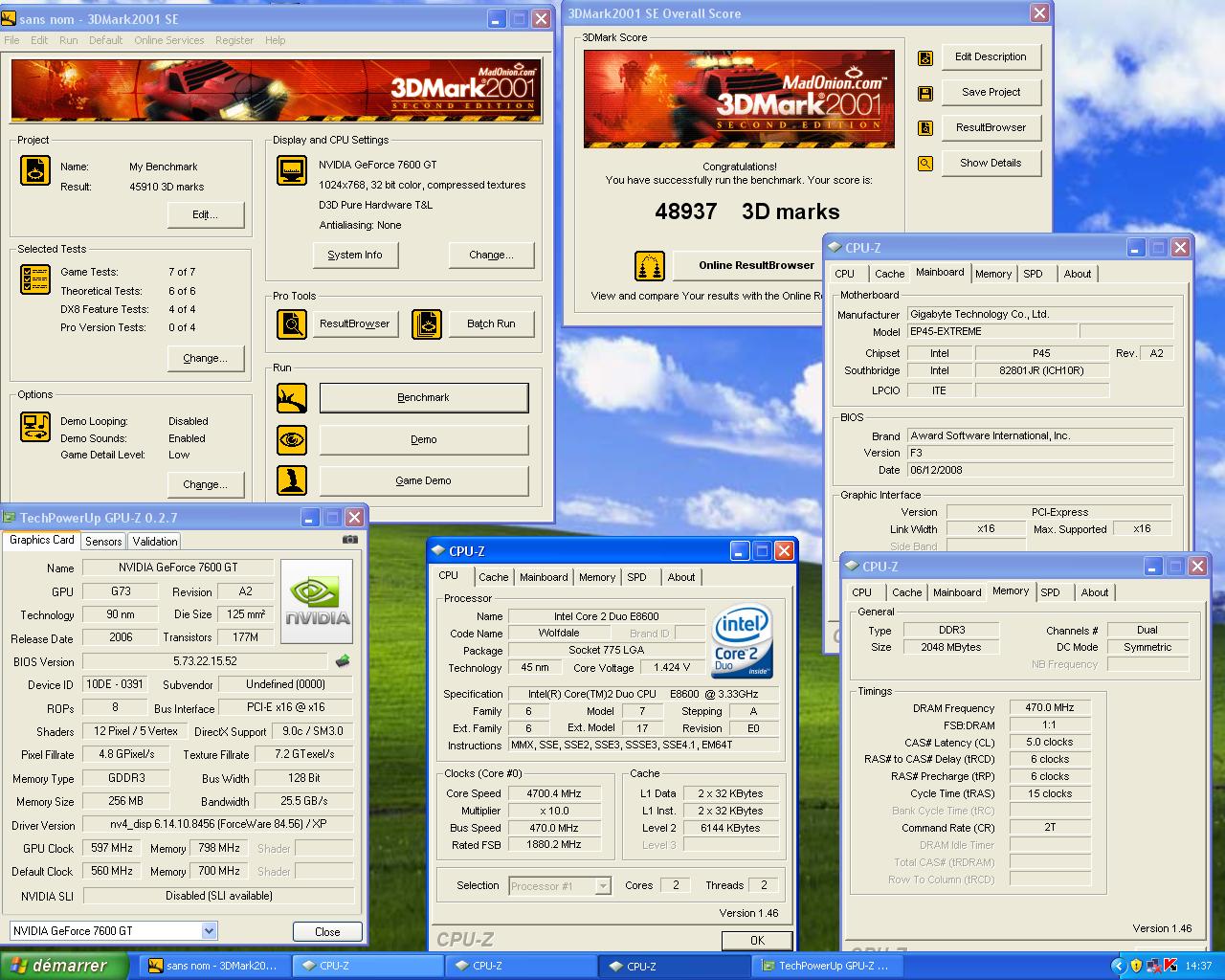Click the Show Details button

[991, 163]
